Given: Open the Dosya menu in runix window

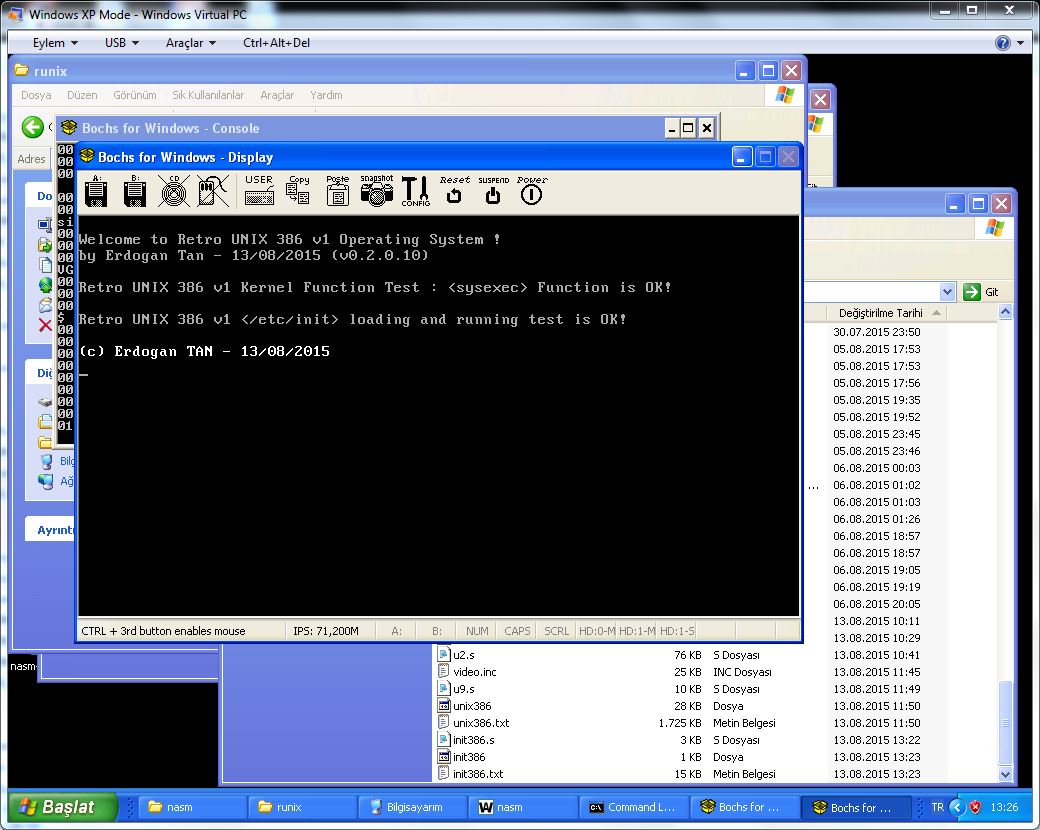Looking at the screenshot, I should tap(36, 95).
